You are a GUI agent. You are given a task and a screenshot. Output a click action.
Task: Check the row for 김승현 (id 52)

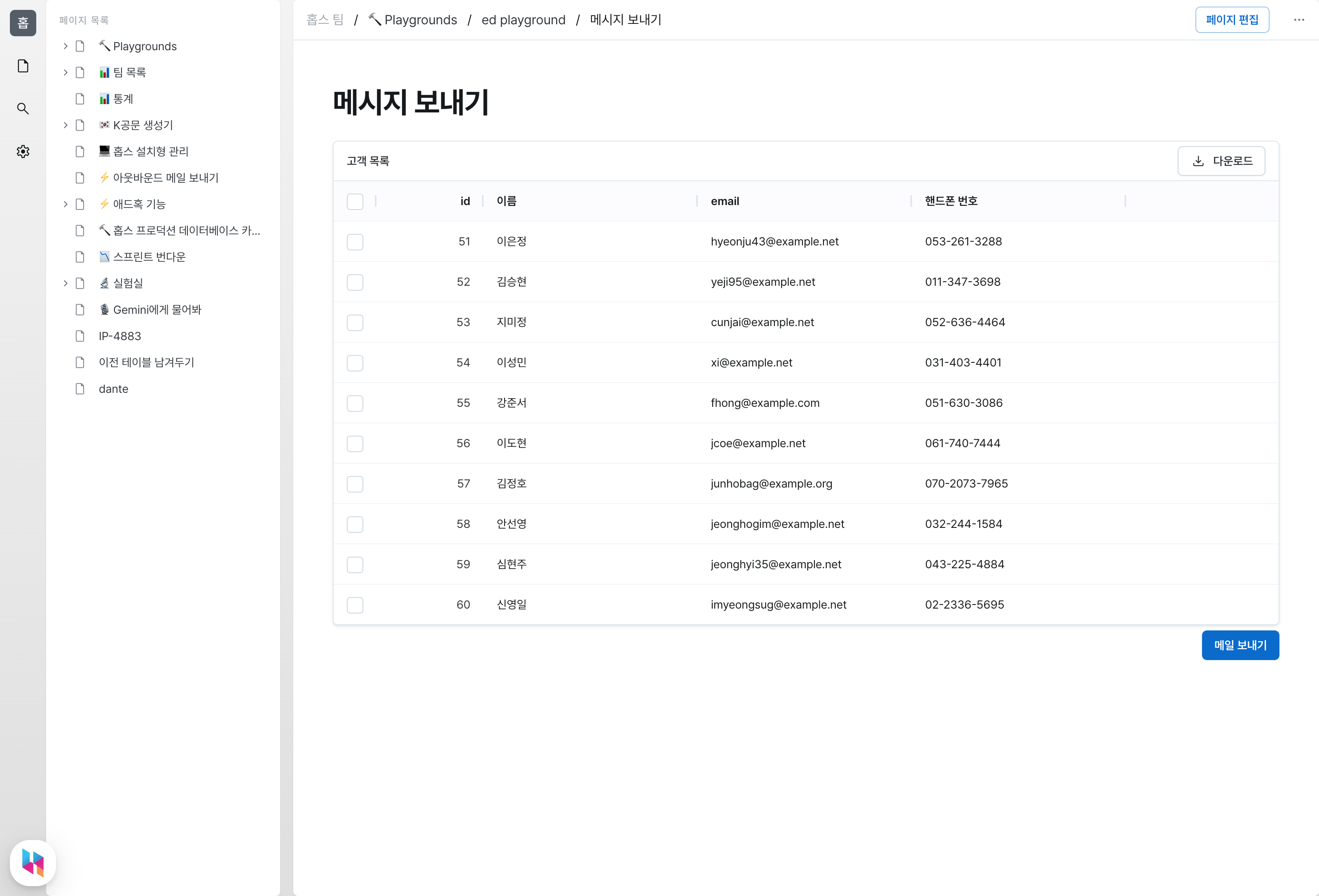[355, 282]
